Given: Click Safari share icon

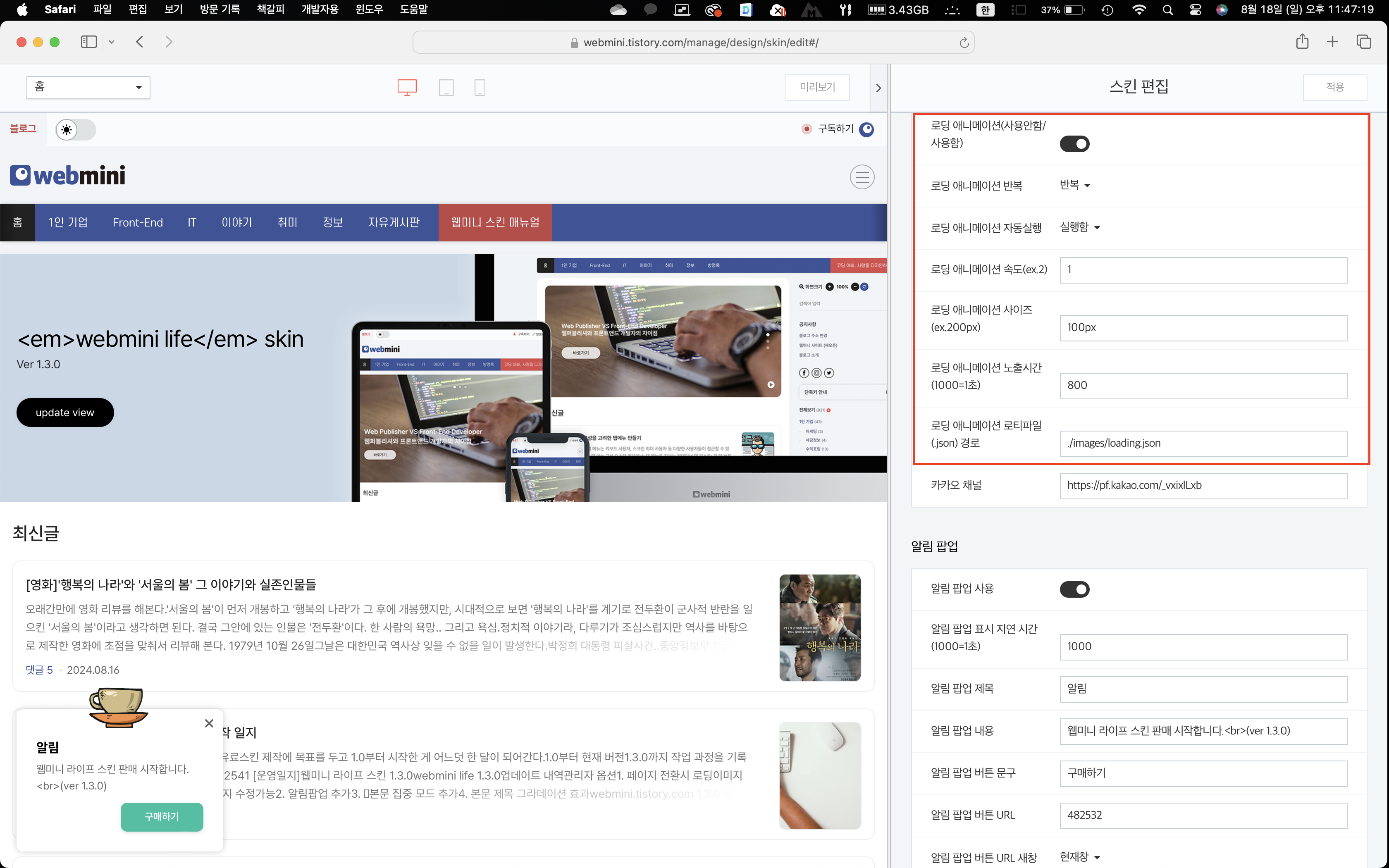Looking at the screenshot, I should (x=1302, y=42).
